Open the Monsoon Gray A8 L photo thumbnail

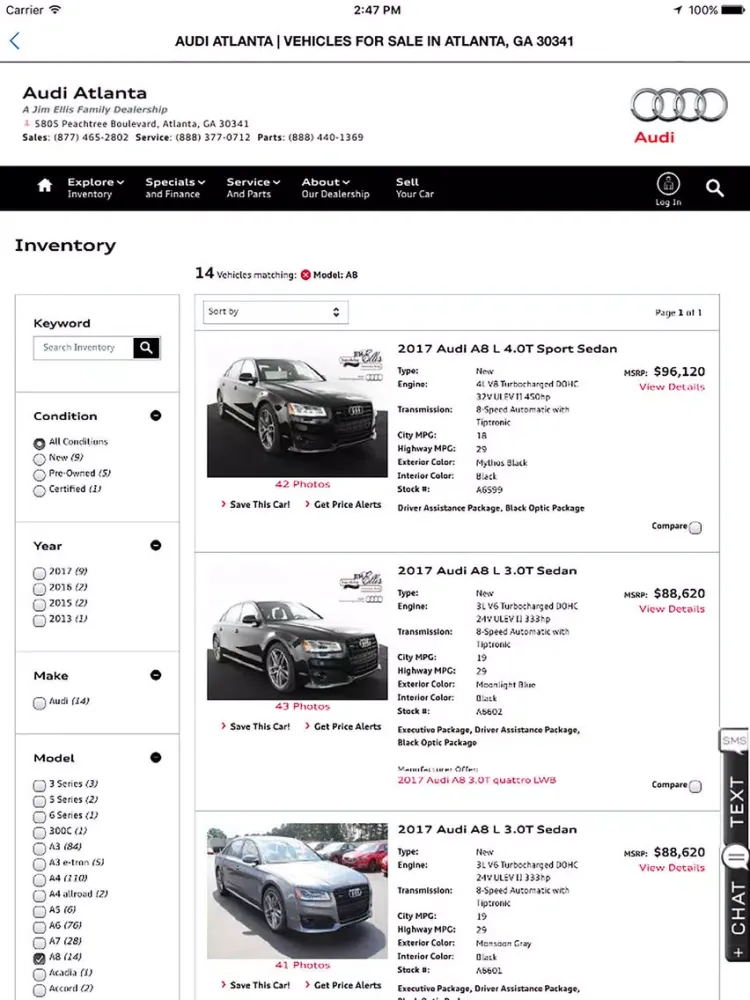(x=297, y=892)
